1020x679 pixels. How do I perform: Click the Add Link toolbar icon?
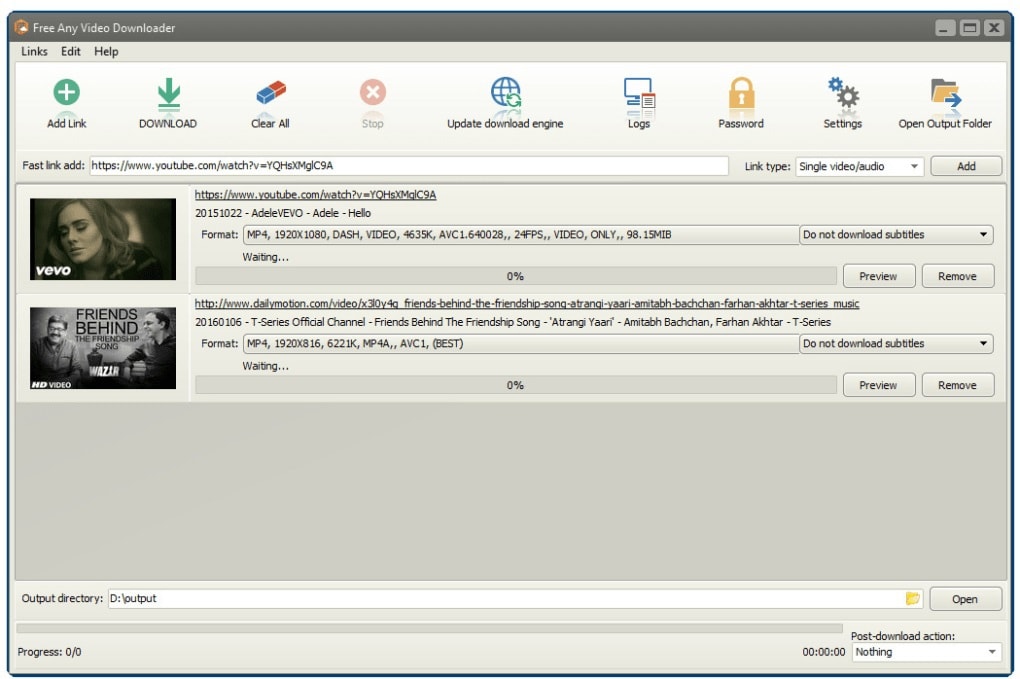(67, 95)
